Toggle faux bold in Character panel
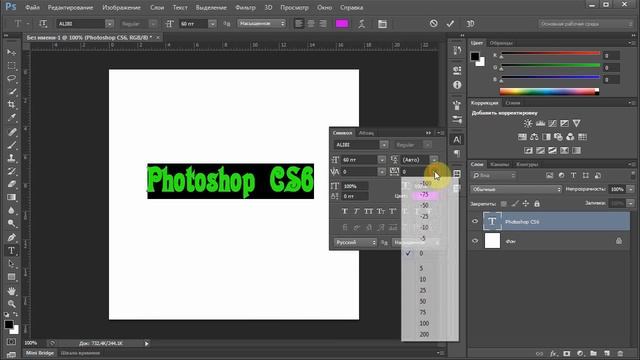Image resolution: width=640 pixels, height=360 pixels. [x=344, y=211]
